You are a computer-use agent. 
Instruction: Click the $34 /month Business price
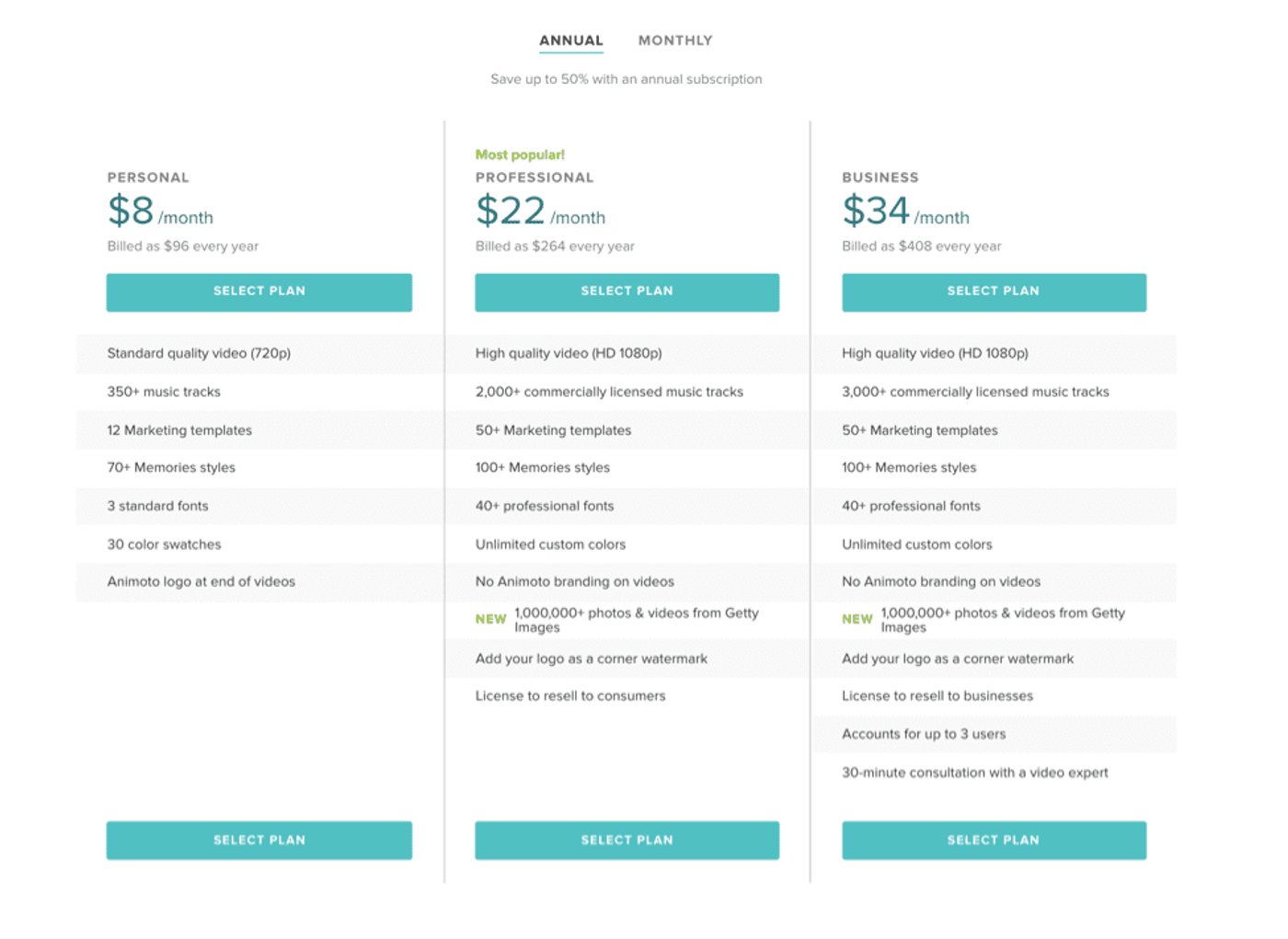[x=905, y=212]
